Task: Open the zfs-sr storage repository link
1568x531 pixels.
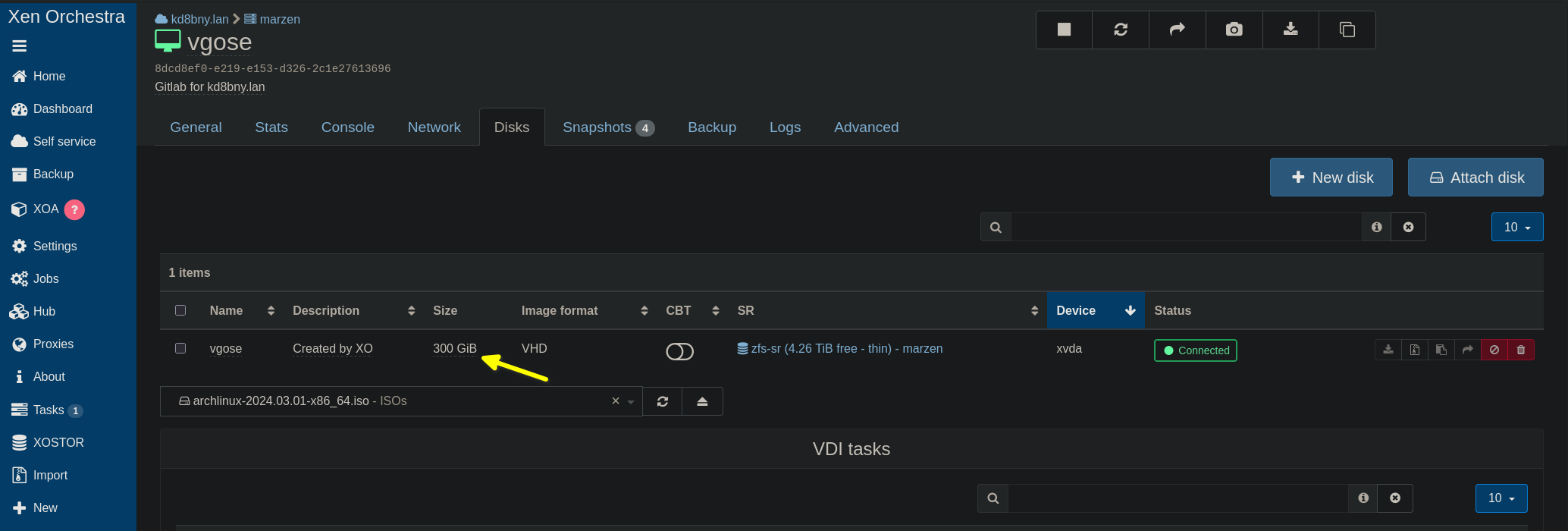Action: tap(846, 348)
